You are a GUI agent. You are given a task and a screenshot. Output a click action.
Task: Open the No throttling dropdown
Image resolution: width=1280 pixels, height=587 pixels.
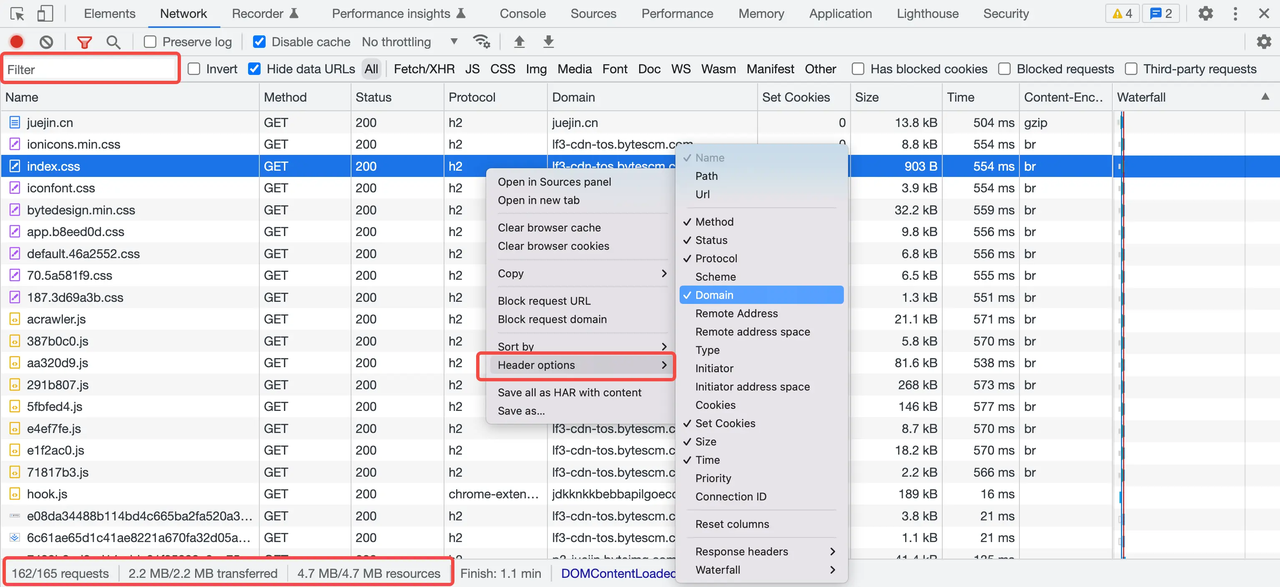coord(410,42)
